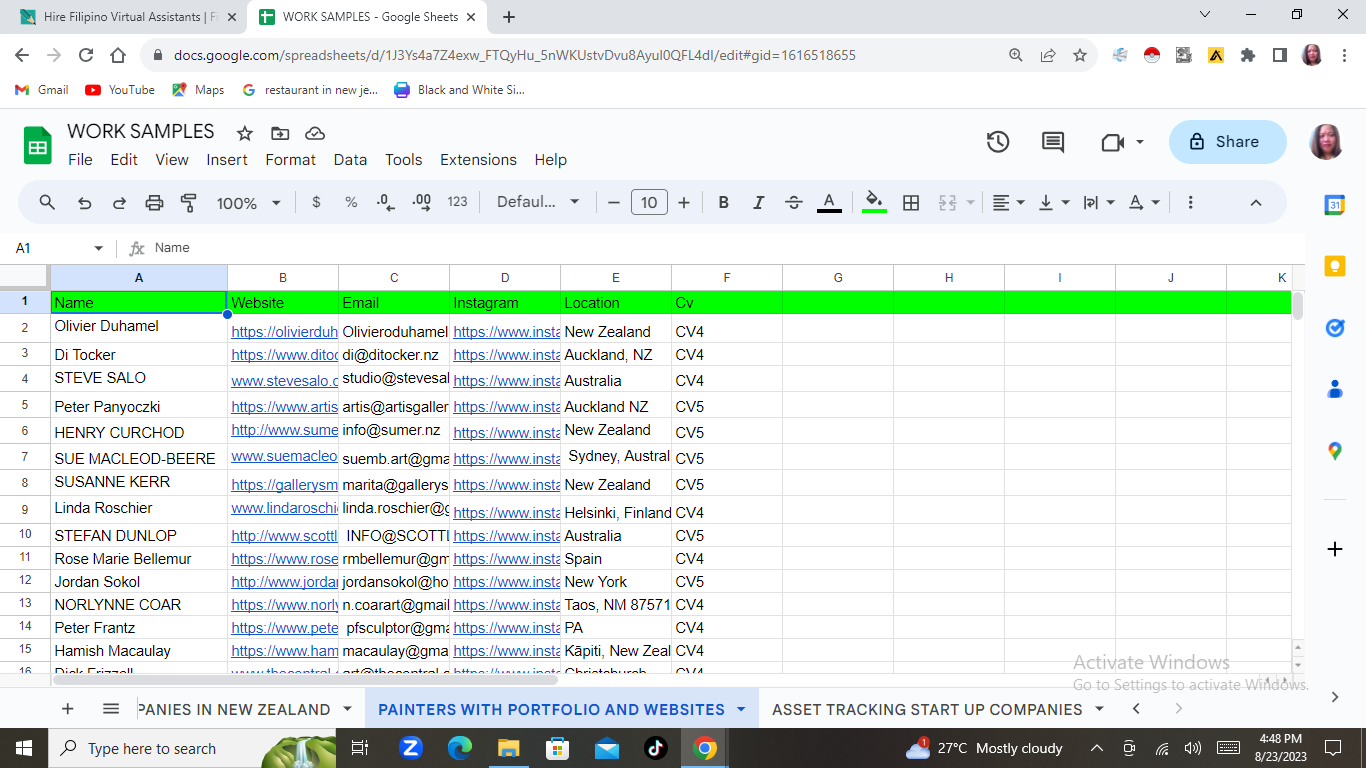Decrease decimal places

[386, 202]
